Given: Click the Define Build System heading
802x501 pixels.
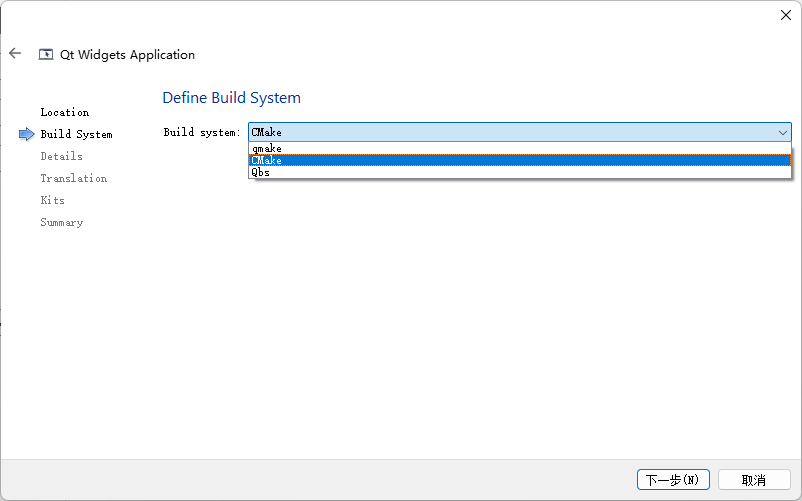Looking at the screenshot, I should coord(231,98).
